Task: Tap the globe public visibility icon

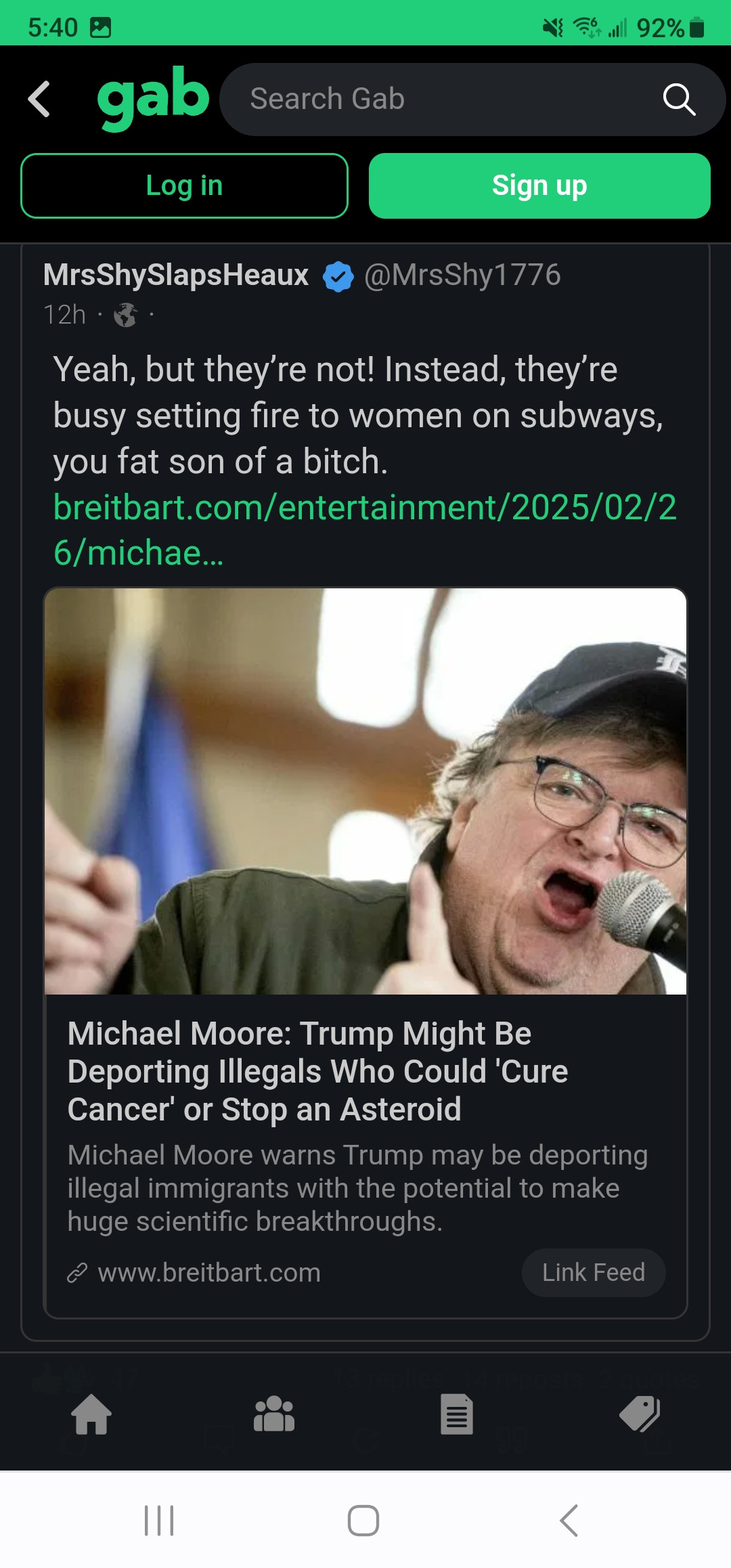Action: [125, 315]
